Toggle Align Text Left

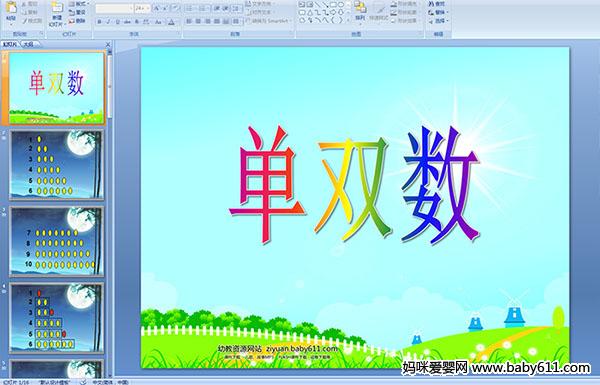point(189,21)
